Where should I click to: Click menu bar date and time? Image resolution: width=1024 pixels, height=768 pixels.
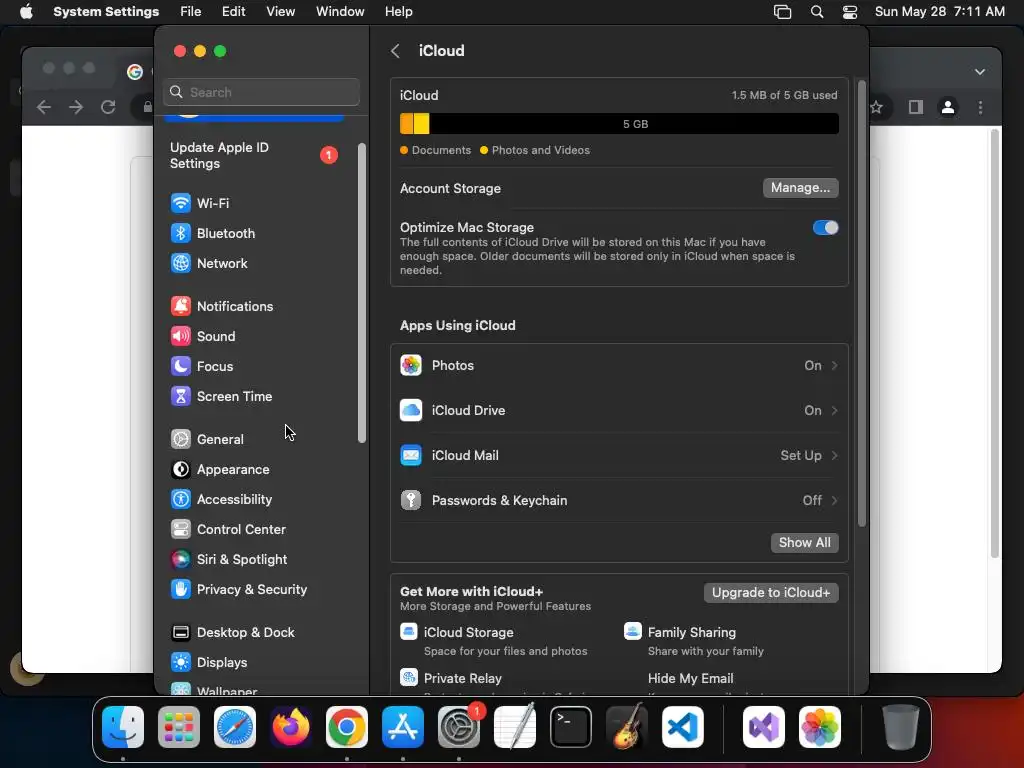tap(939, 12)
